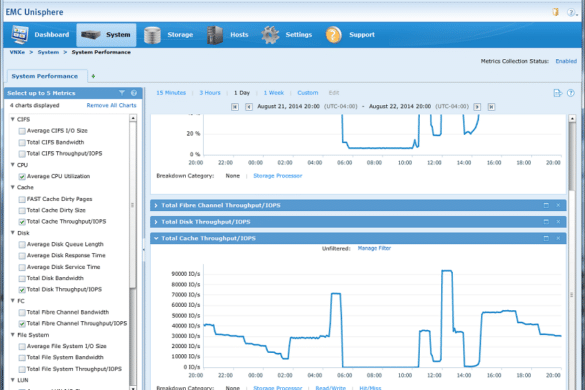The image size is (585, 390).
Task: Collapse the Disk metrics group
Action: coord(13,233)
